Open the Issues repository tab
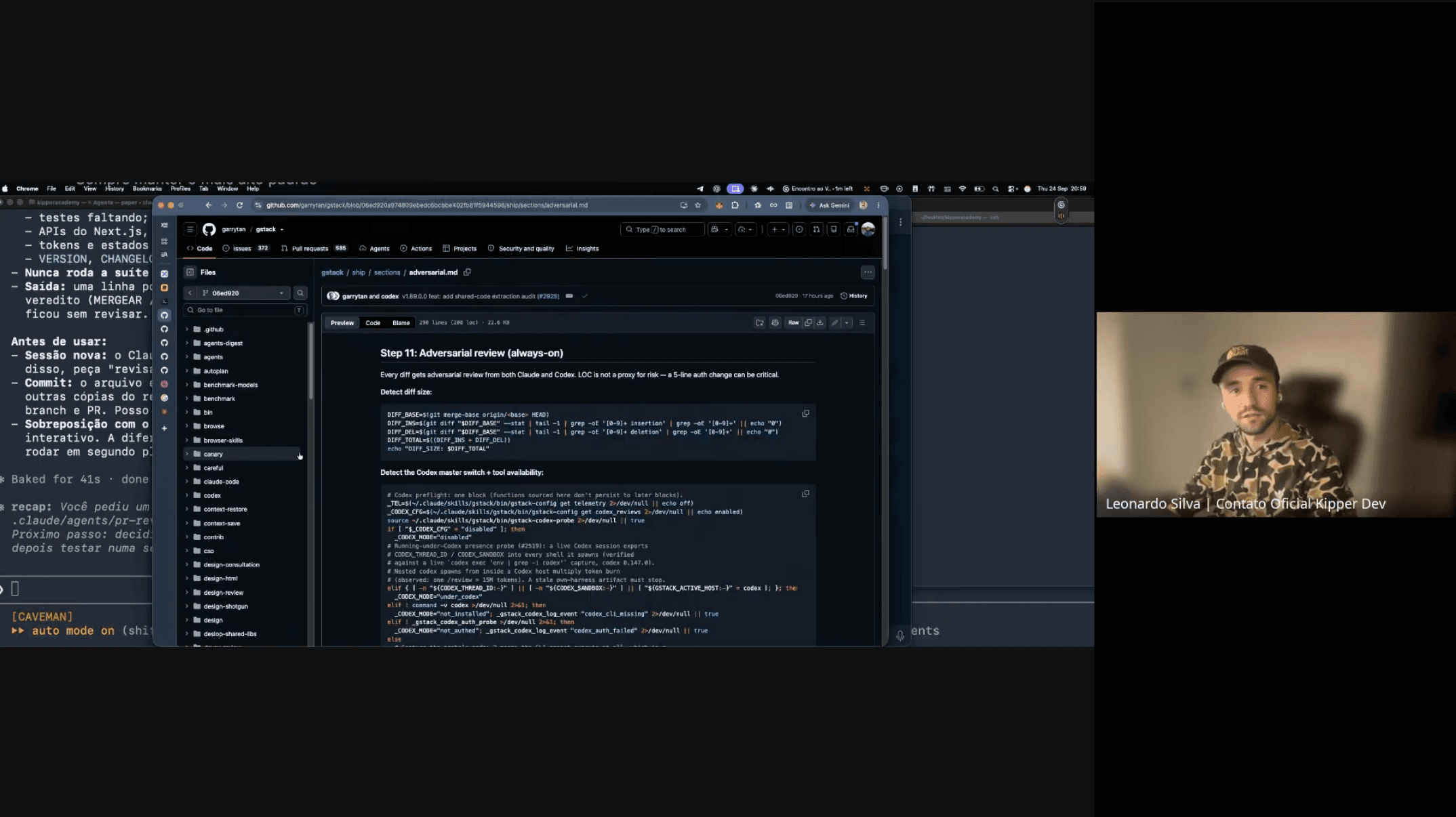 [245, 249]
